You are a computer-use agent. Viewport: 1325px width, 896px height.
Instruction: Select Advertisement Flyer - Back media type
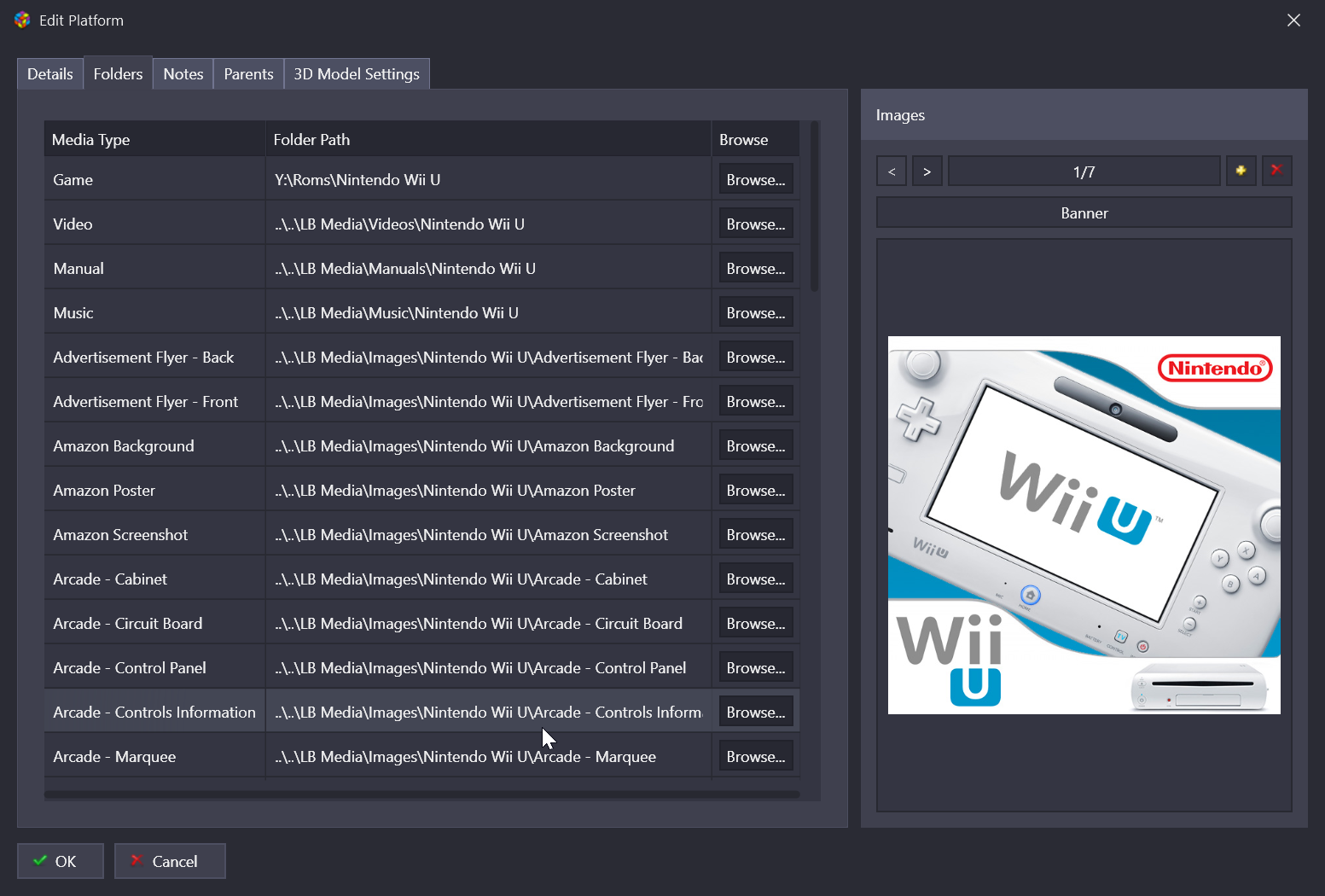tap(154, 357)
